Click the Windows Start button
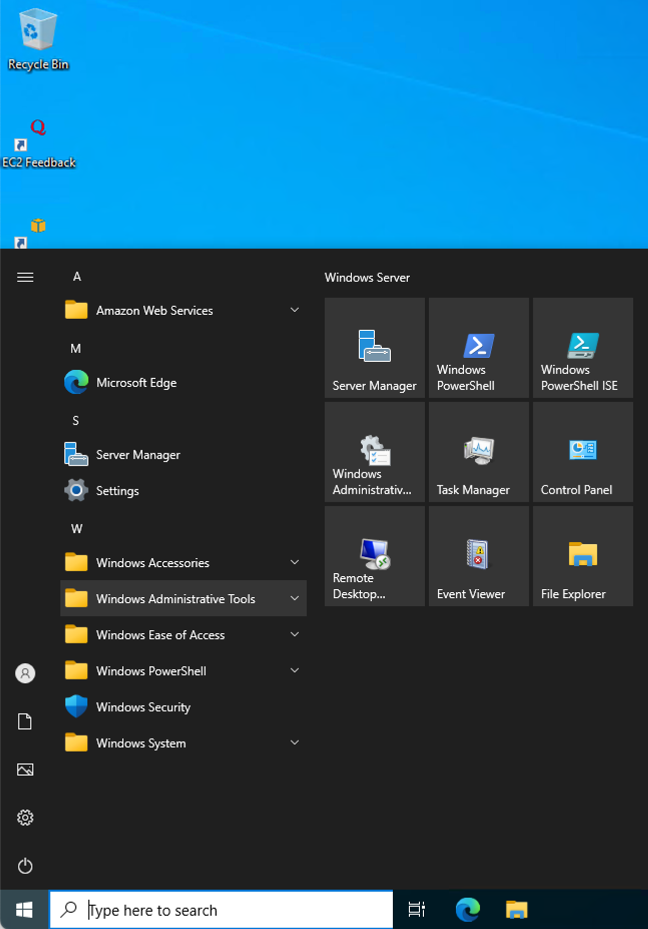Viewport: 648px width, 929px height. click(24, 909)
